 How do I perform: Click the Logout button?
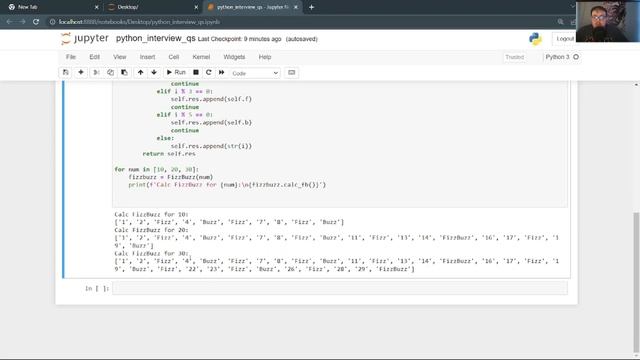564,39
